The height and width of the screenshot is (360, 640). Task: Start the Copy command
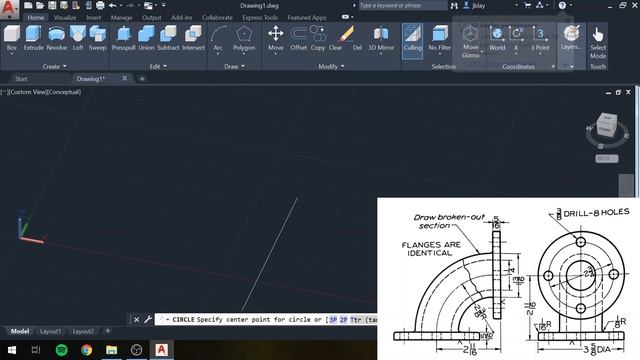[x=318, y=38]
